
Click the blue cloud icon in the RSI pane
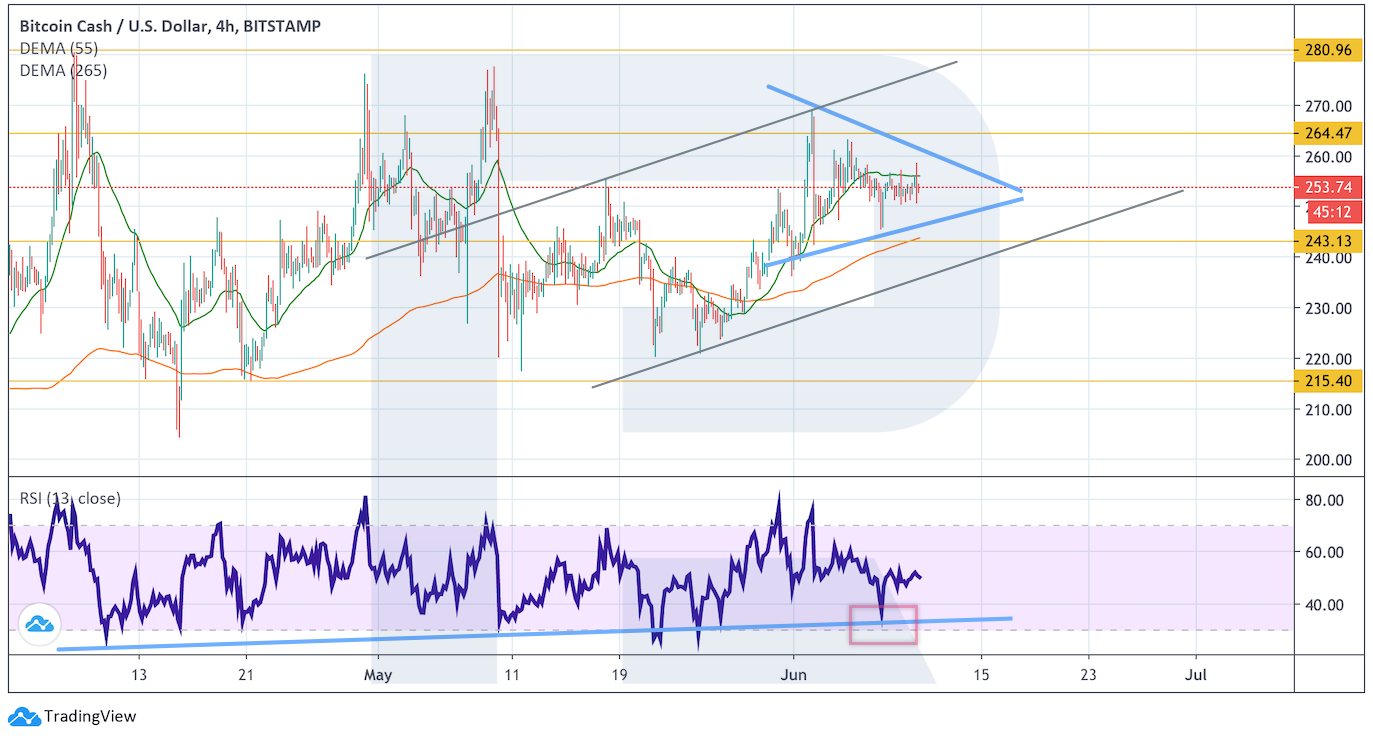click(x=39, y=625)
